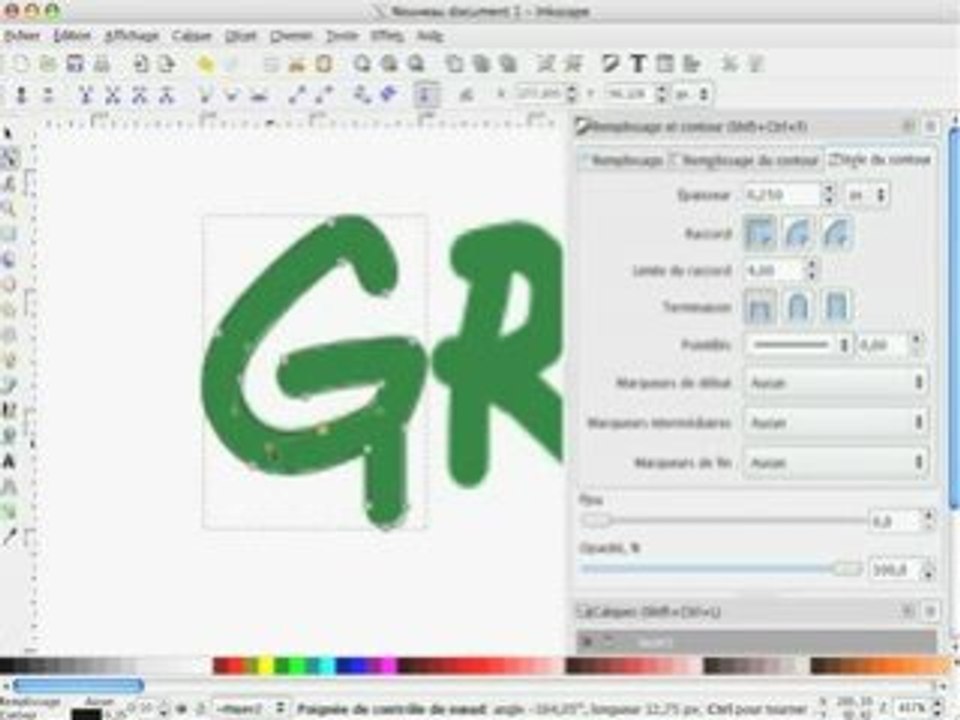Image resolution: width=960 pixels, height=720 pixels.
Task: Click the Limite du raccord stepper arrows
Action: pos(812,270)
